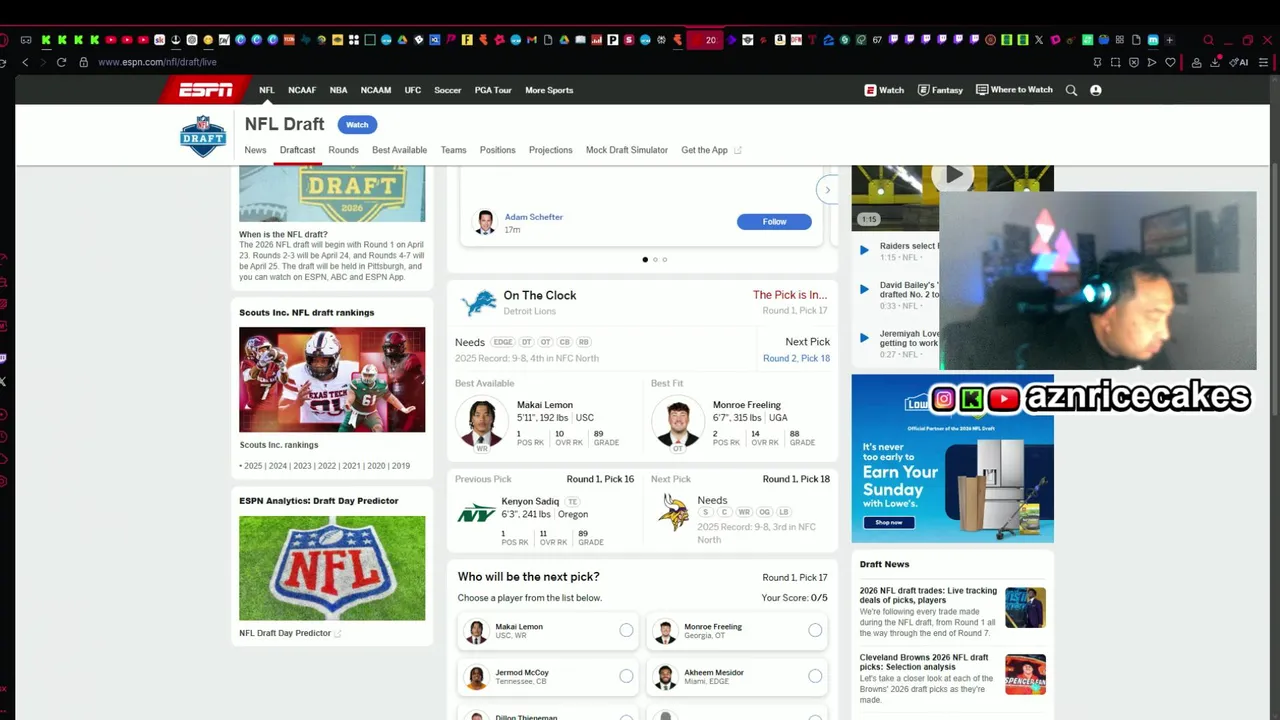The width and height of the screenshot is (1280, 720).
Task: Open the Mock Draft Simulator tab
Action: coord(627,150)
